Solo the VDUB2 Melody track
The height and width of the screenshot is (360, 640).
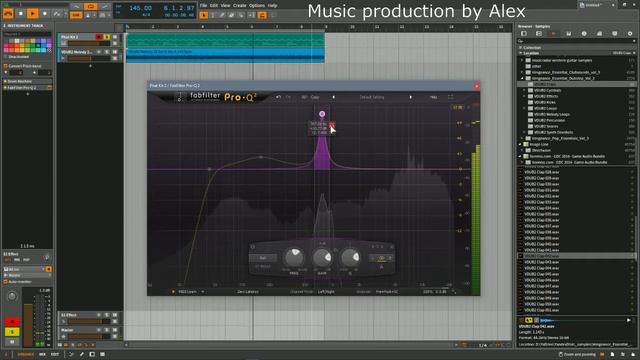[107, 52]
